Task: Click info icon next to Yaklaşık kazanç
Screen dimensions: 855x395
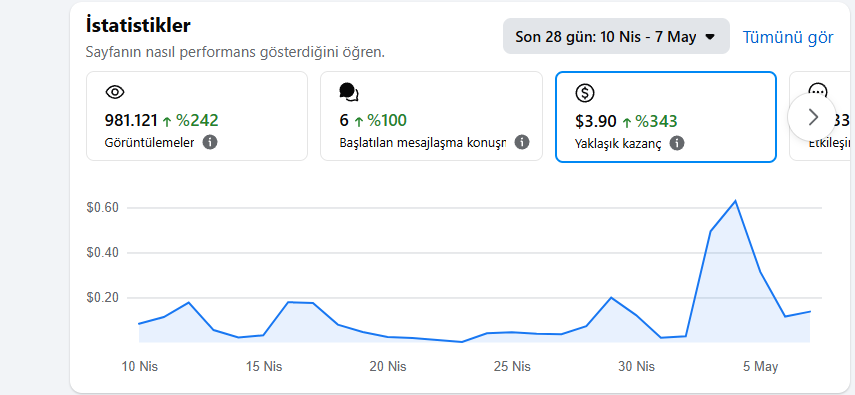Action: pyautogui.click(x=677, y=143)
